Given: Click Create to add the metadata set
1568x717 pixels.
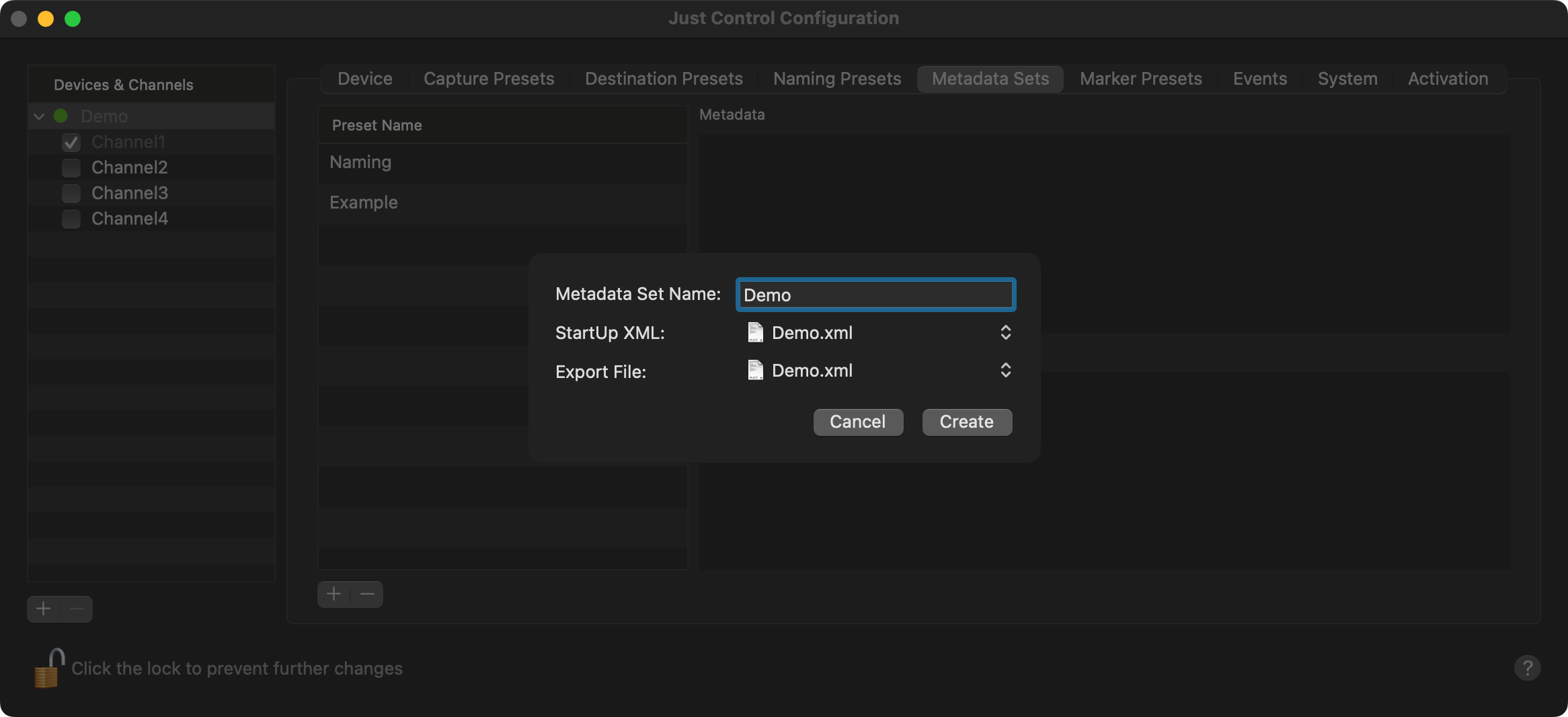Looking at the screenshot, I should pos(967,422).
